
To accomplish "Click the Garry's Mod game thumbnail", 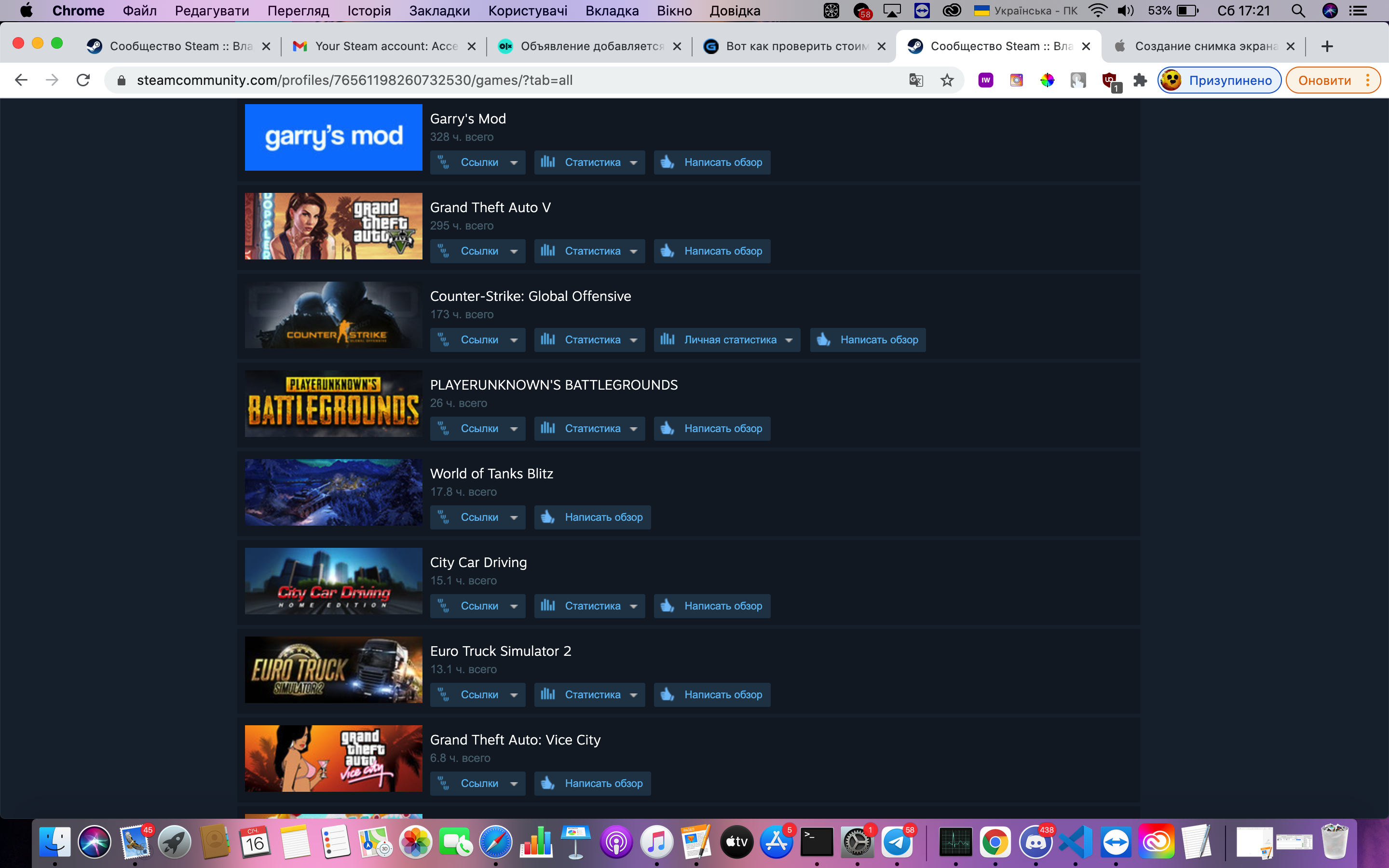I will tap(333, 137).
